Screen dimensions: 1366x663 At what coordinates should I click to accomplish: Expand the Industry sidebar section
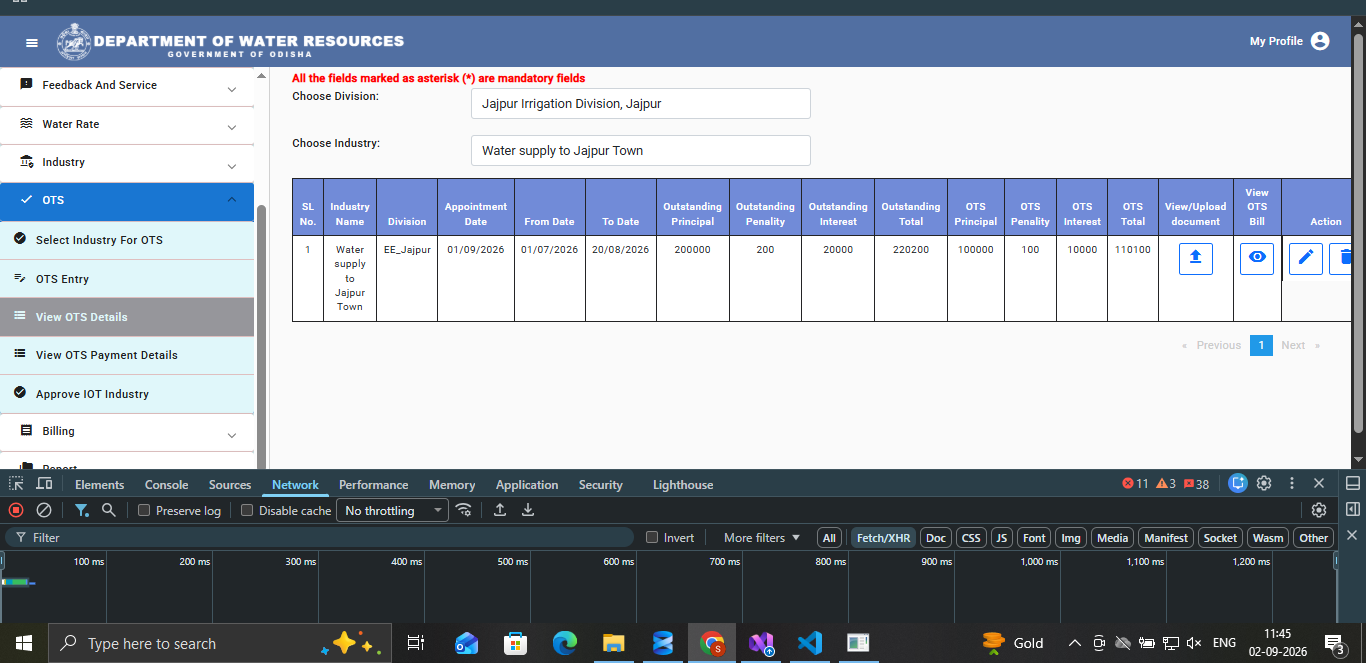127,163
